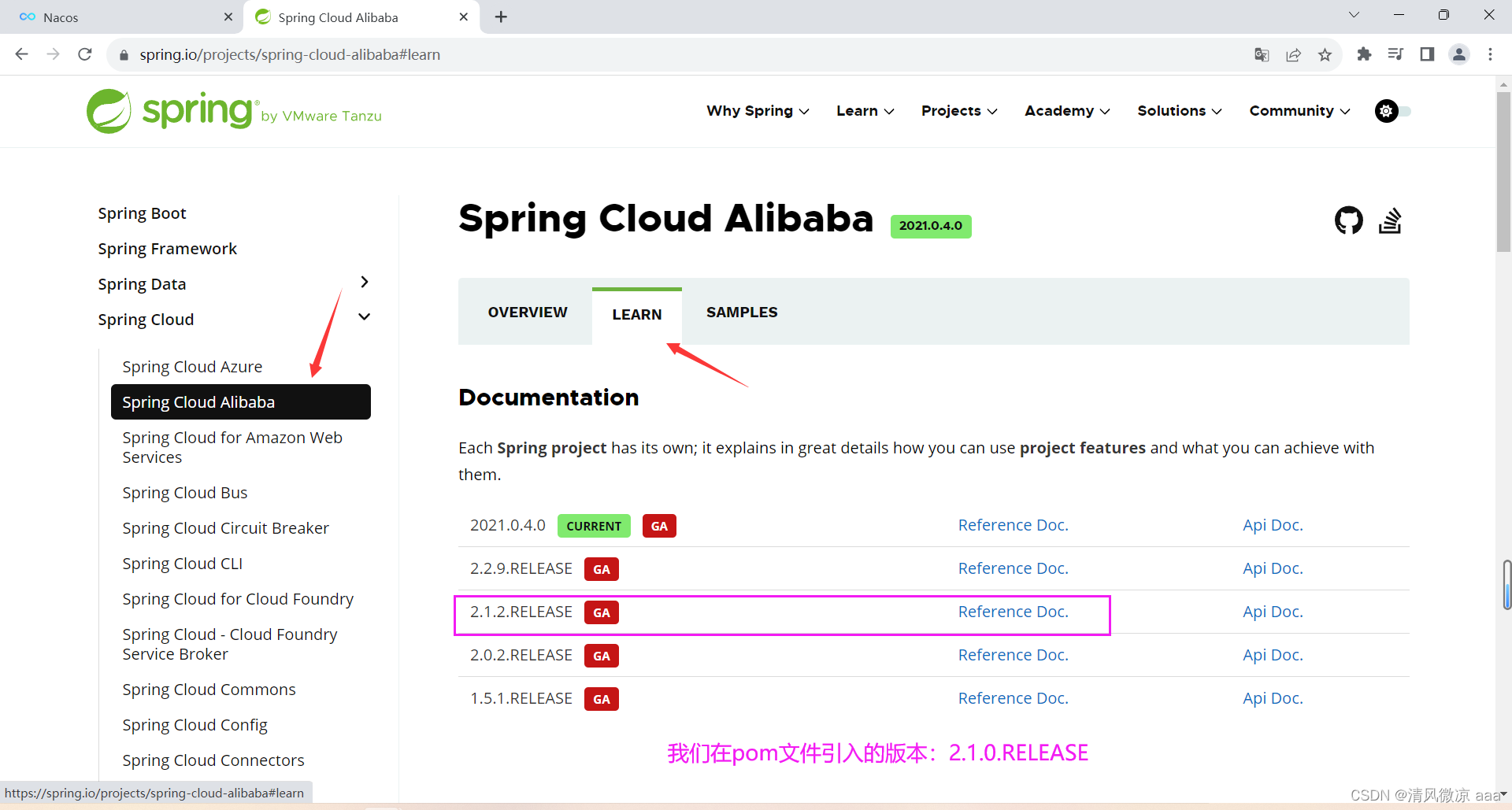Open Reference Doc for 2021.0.4.0
The height and width of the screenshot is (810, 1512).
[x=1013, y=525]
